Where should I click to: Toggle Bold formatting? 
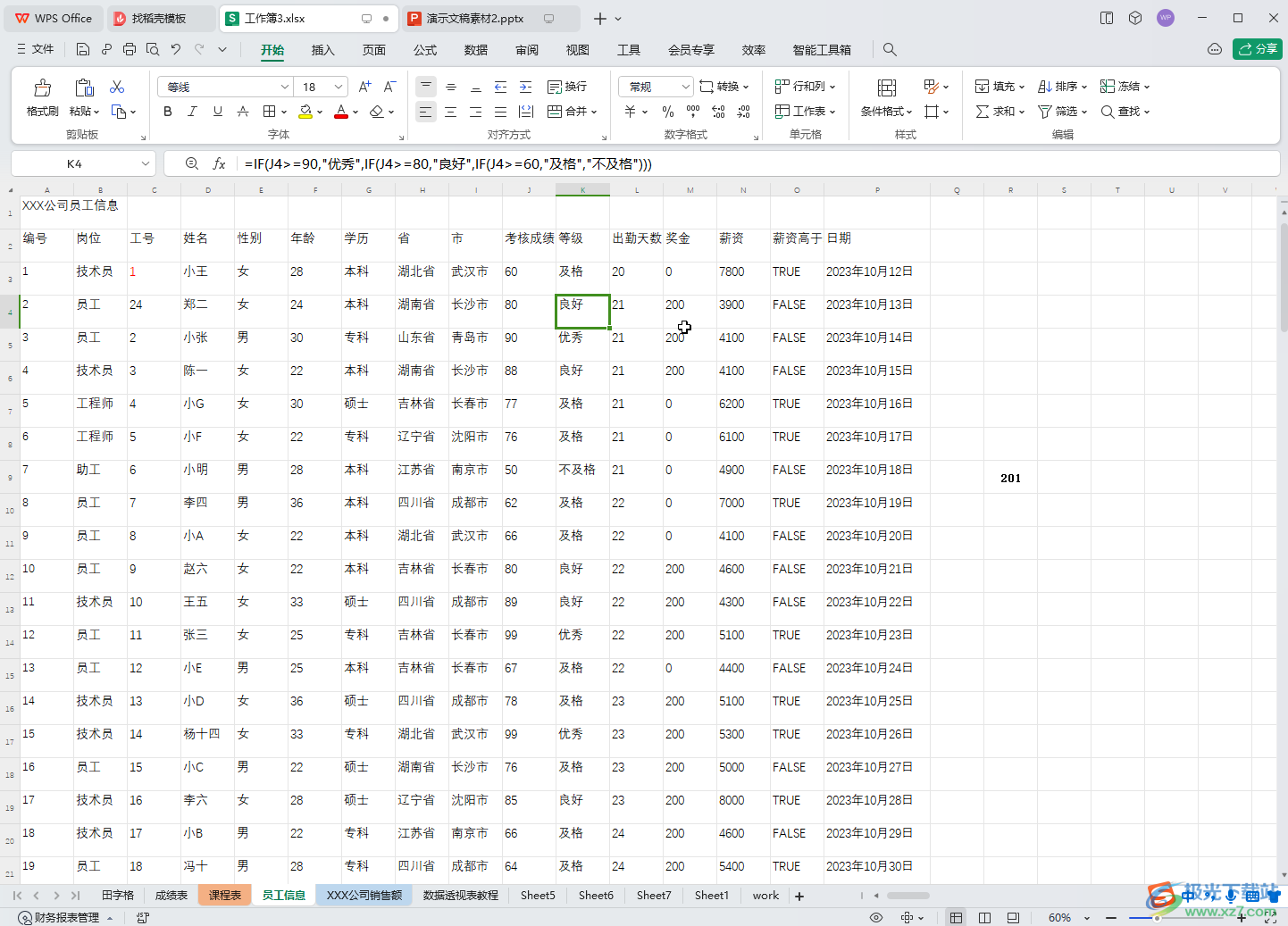(168, 112)
